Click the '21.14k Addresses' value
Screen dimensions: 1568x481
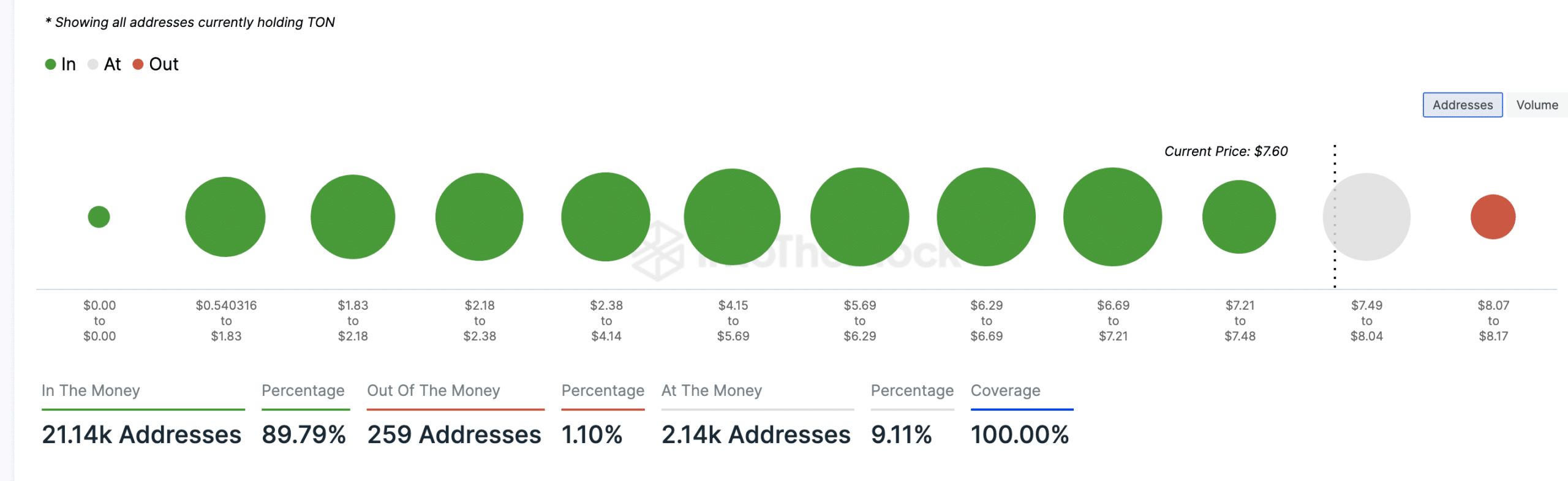tap(141, 434)
